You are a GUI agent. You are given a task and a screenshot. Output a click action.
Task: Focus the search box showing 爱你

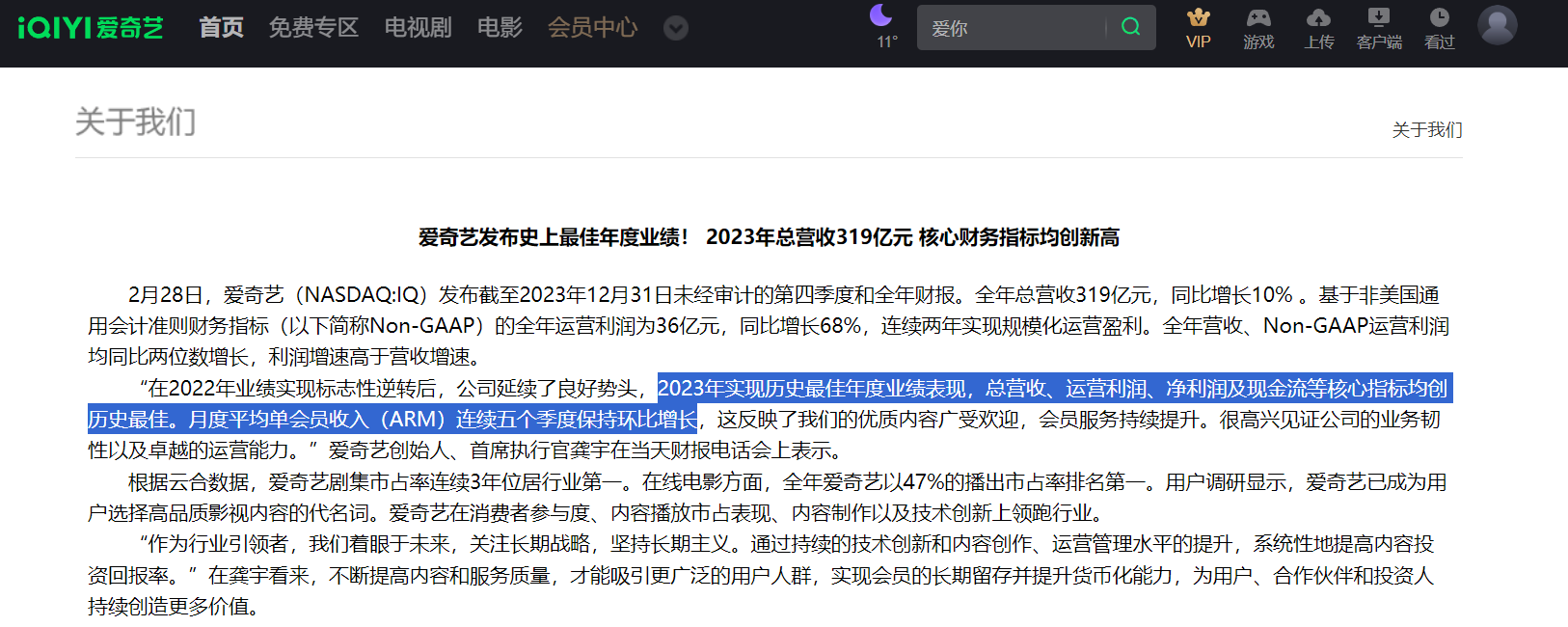click(x=1010, y=27)
